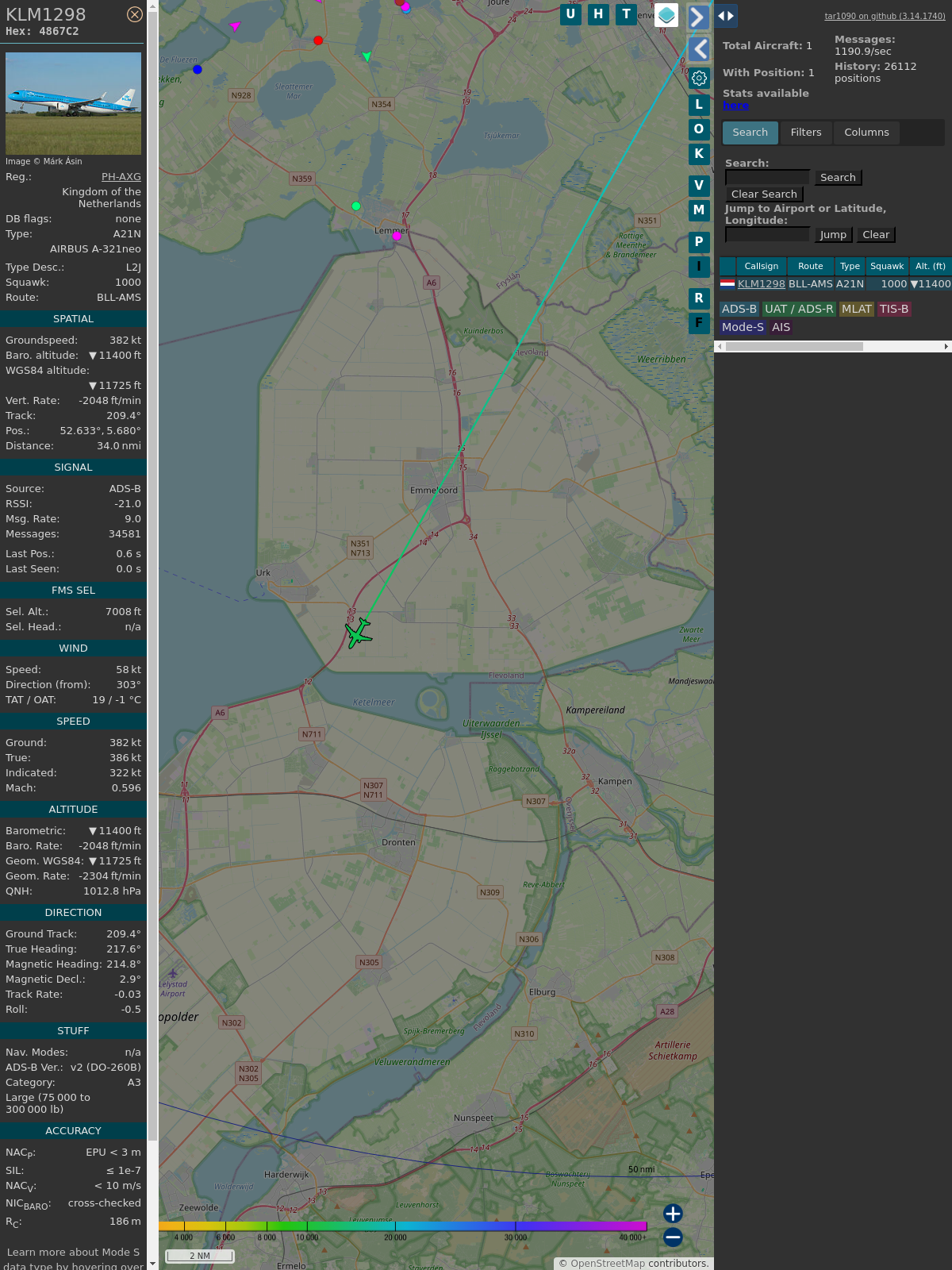The width and height of the screenshot is (952, 1270).
Task: Click the Clear Search button
Action: pyautogui.click(x=764, y=194)
